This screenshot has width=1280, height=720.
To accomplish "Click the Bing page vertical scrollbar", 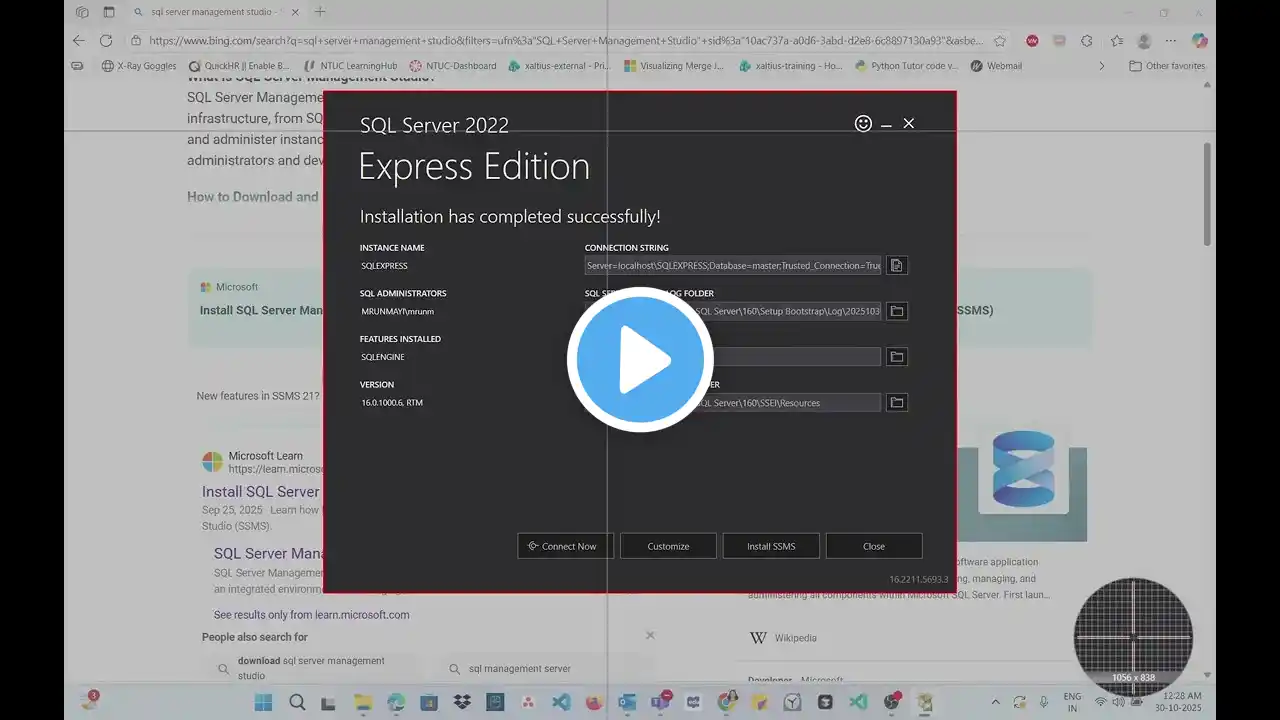I will tap(1207, 195).
